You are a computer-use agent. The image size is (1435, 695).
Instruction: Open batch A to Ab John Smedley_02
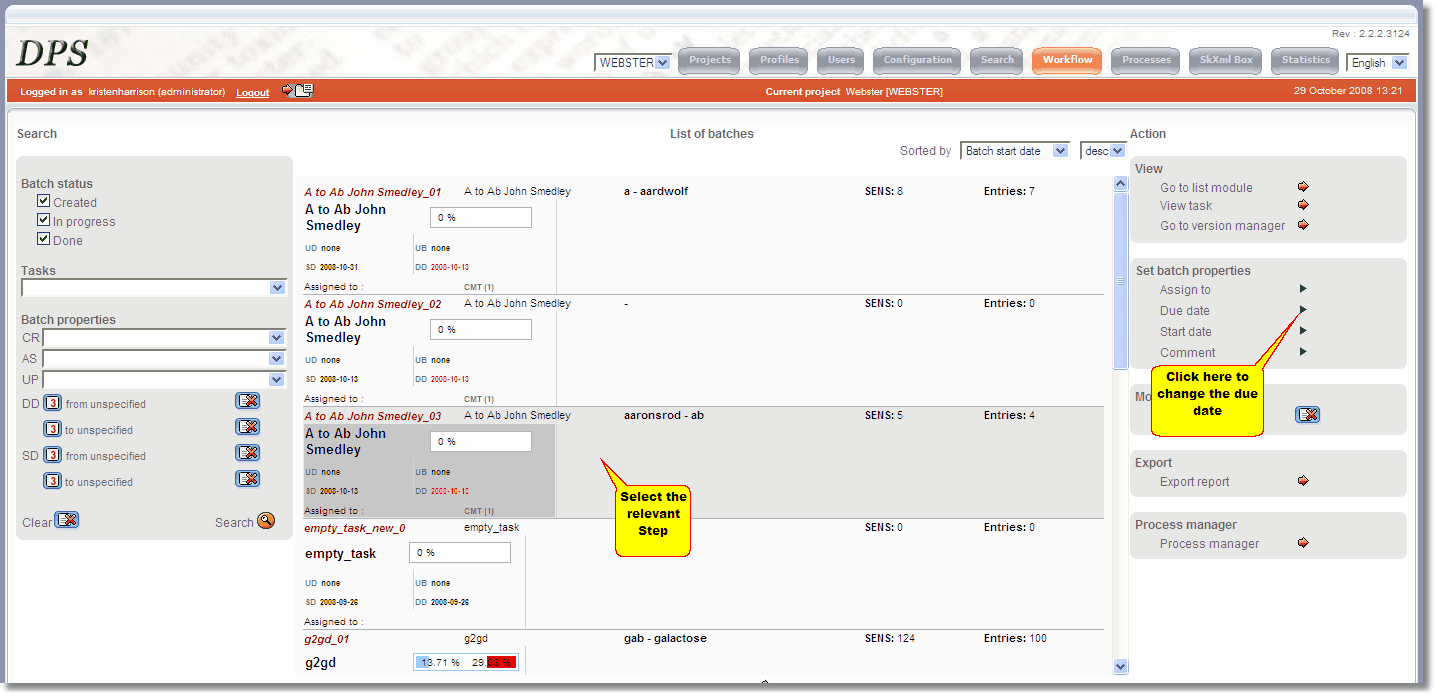[x=373, y=304]
